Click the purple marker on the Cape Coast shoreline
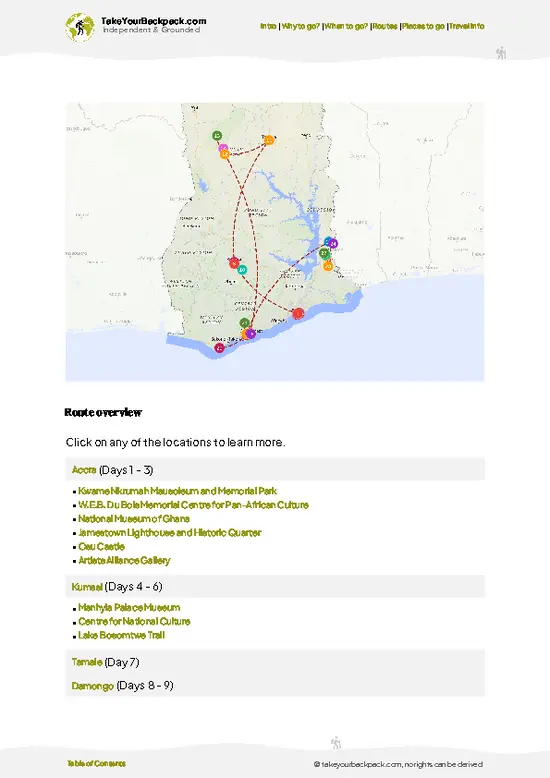The image size is (550, 778). coord(251,334)
